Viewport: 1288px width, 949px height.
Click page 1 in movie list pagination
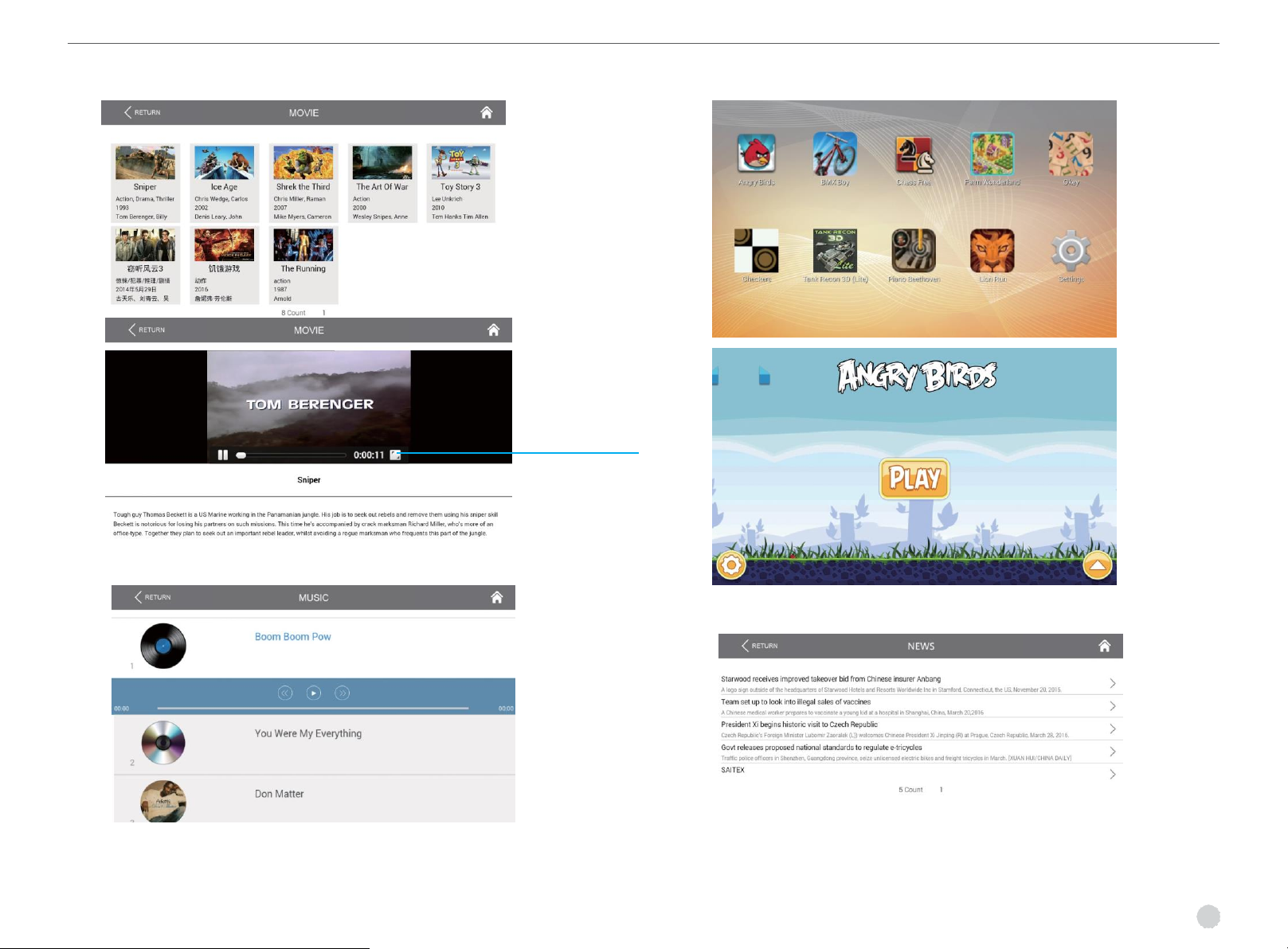(323, 313)
